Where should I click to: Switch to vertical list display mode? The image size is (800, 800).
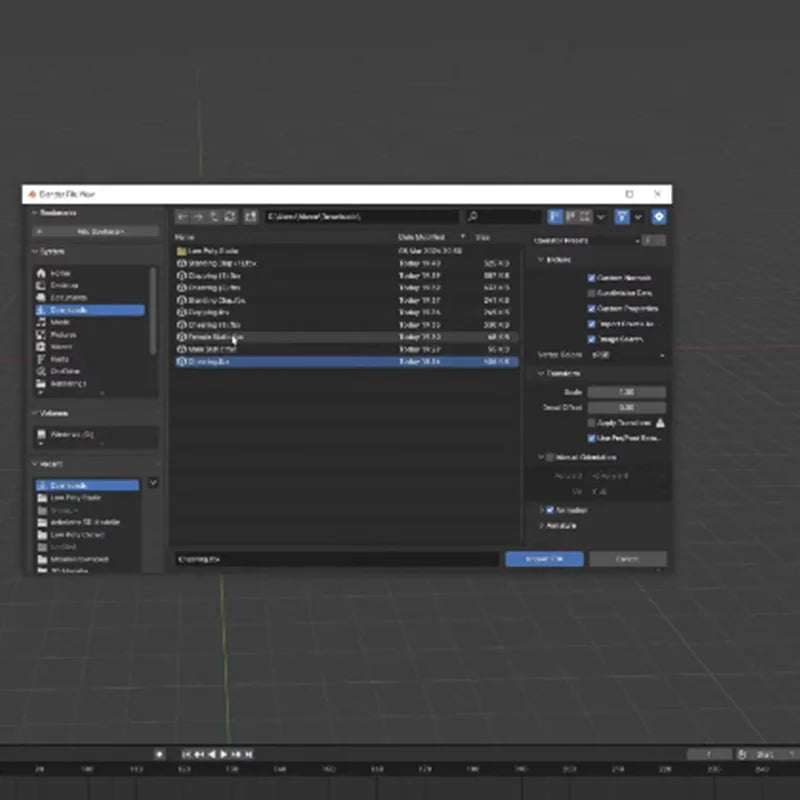coord(555,216)
